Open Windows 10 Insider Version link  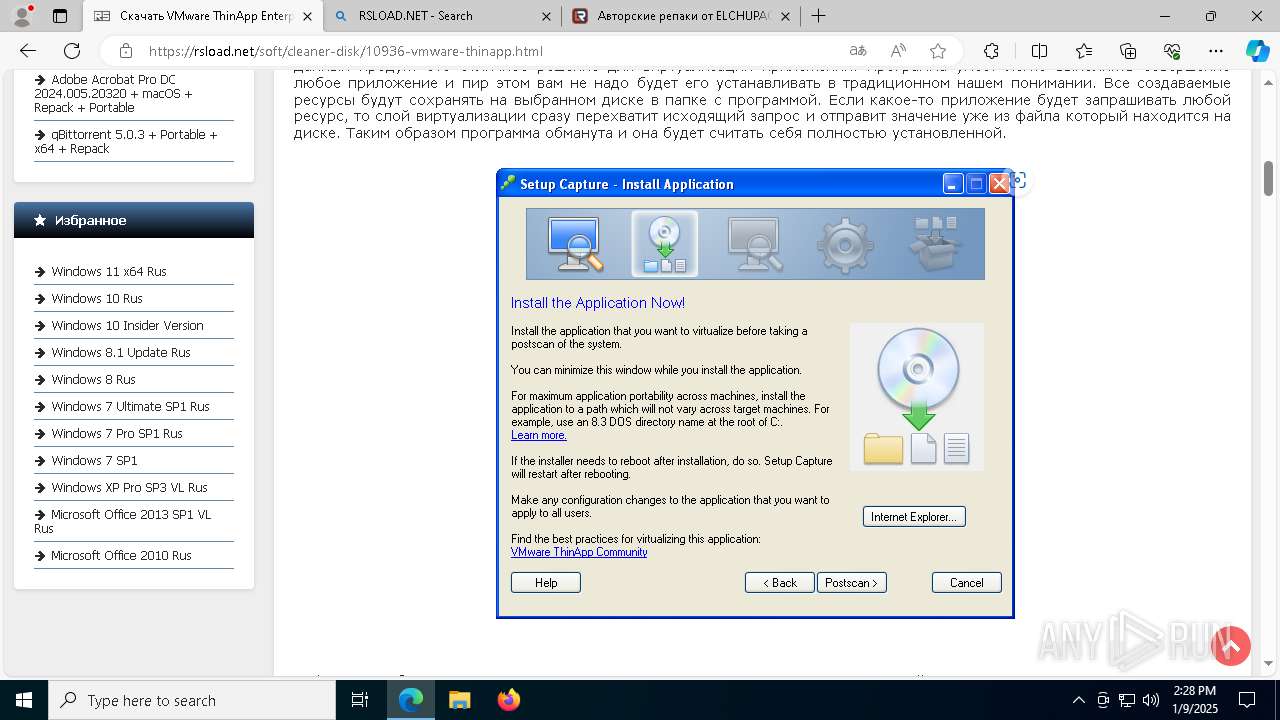tap(127, 326)
